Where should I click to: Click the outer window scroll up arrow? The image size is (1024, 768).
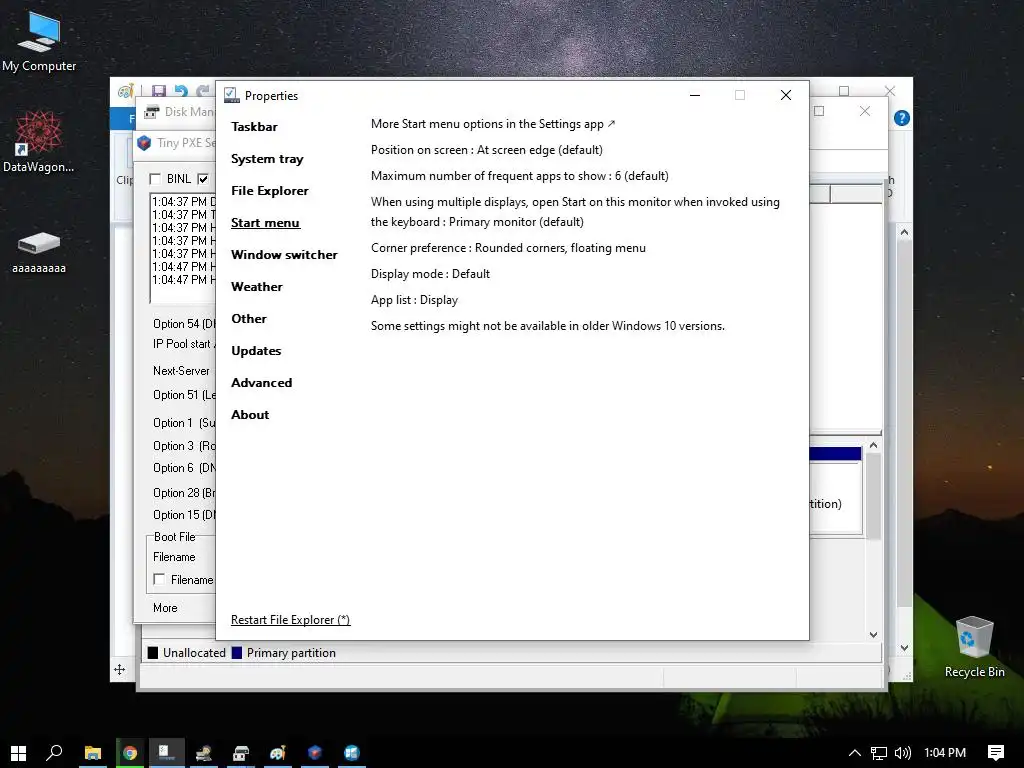(x=904, y=232)
